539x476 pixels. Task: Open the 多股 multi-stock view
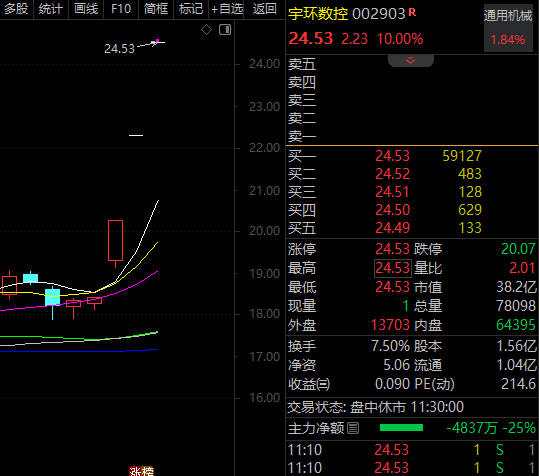pos(16,9)
